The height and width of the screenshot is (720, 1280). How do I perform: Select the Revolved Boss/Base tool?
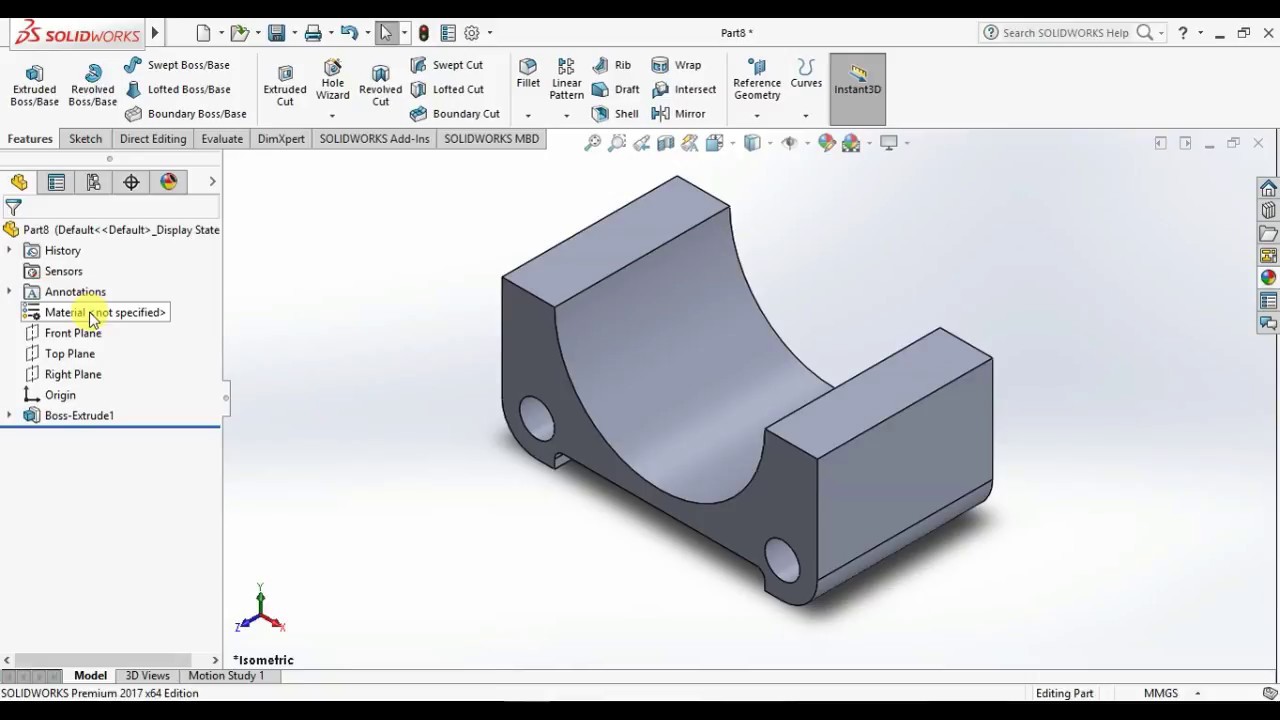(93, 86)
